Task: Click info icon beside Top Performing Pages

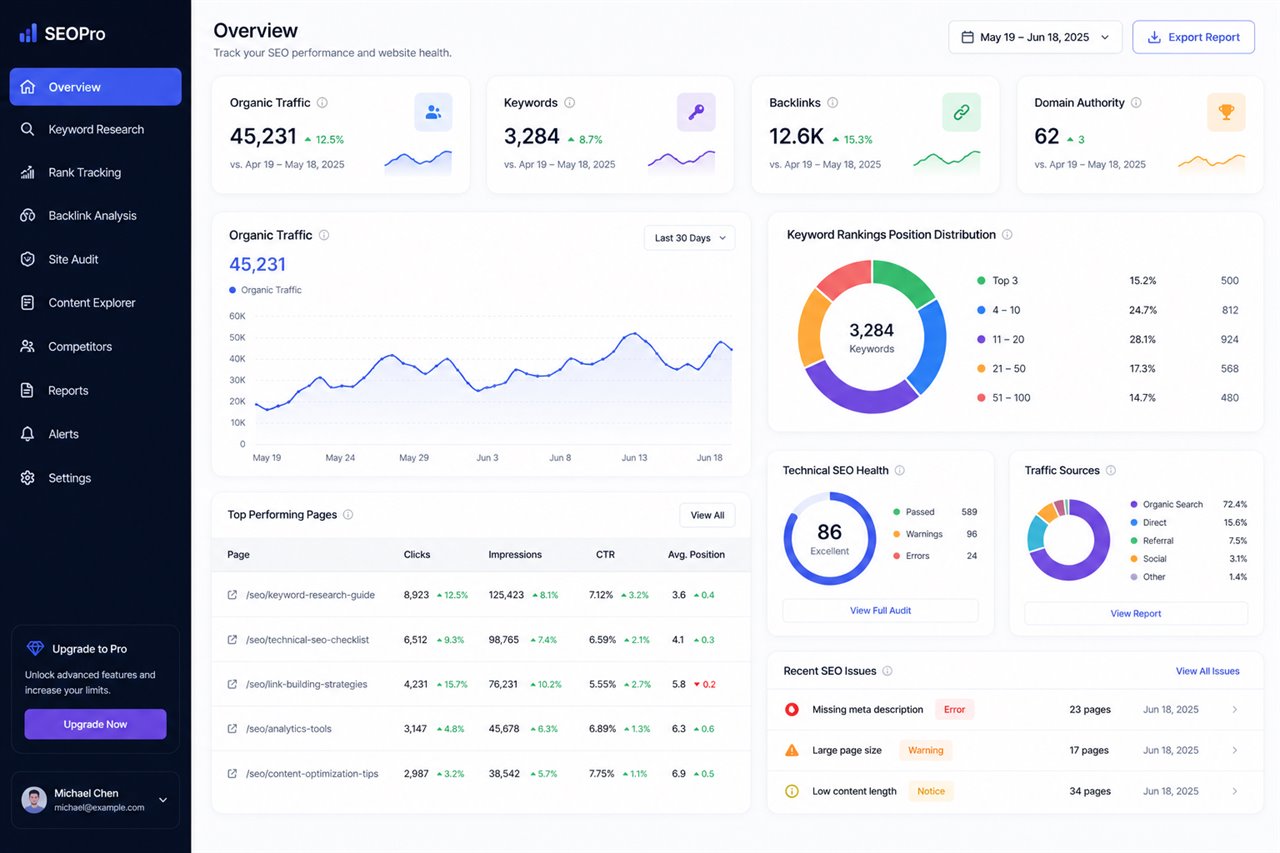Action: [348, 515]
